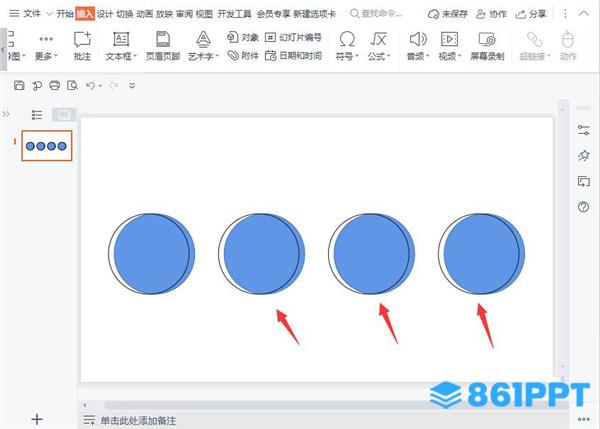Switch to the 开始 tab
Screen dimensions: 600x429
pyautogui.click(x=65, y=14)
